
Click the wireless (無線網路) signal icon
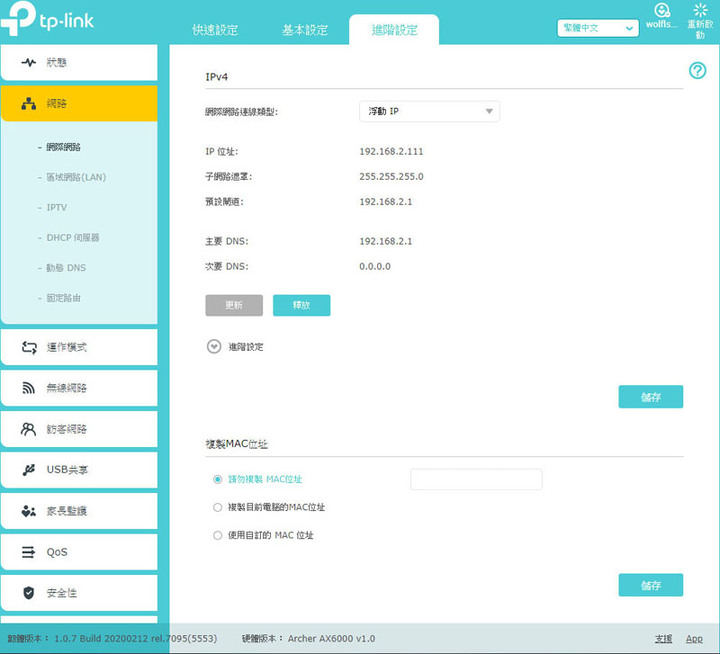(29, 389)
